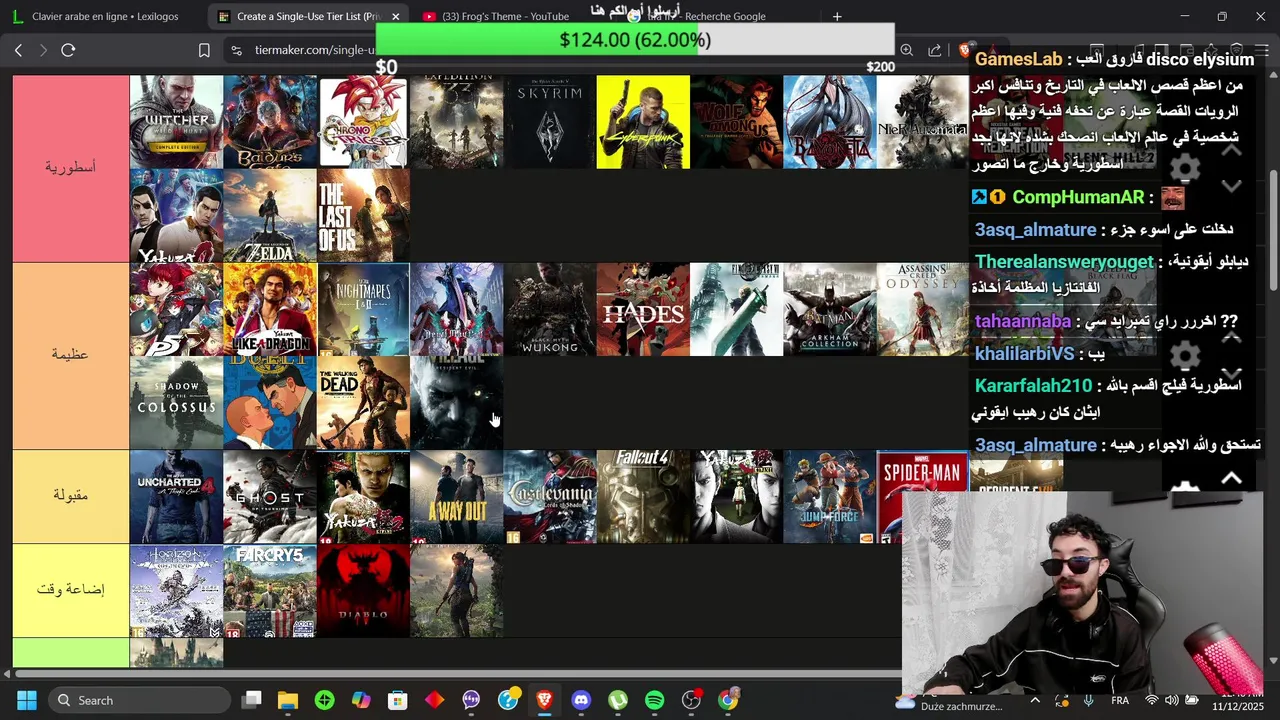Select the Persona 5 cover
Image resolution: width=1280 pixels, height=720 pixels.
176,309
